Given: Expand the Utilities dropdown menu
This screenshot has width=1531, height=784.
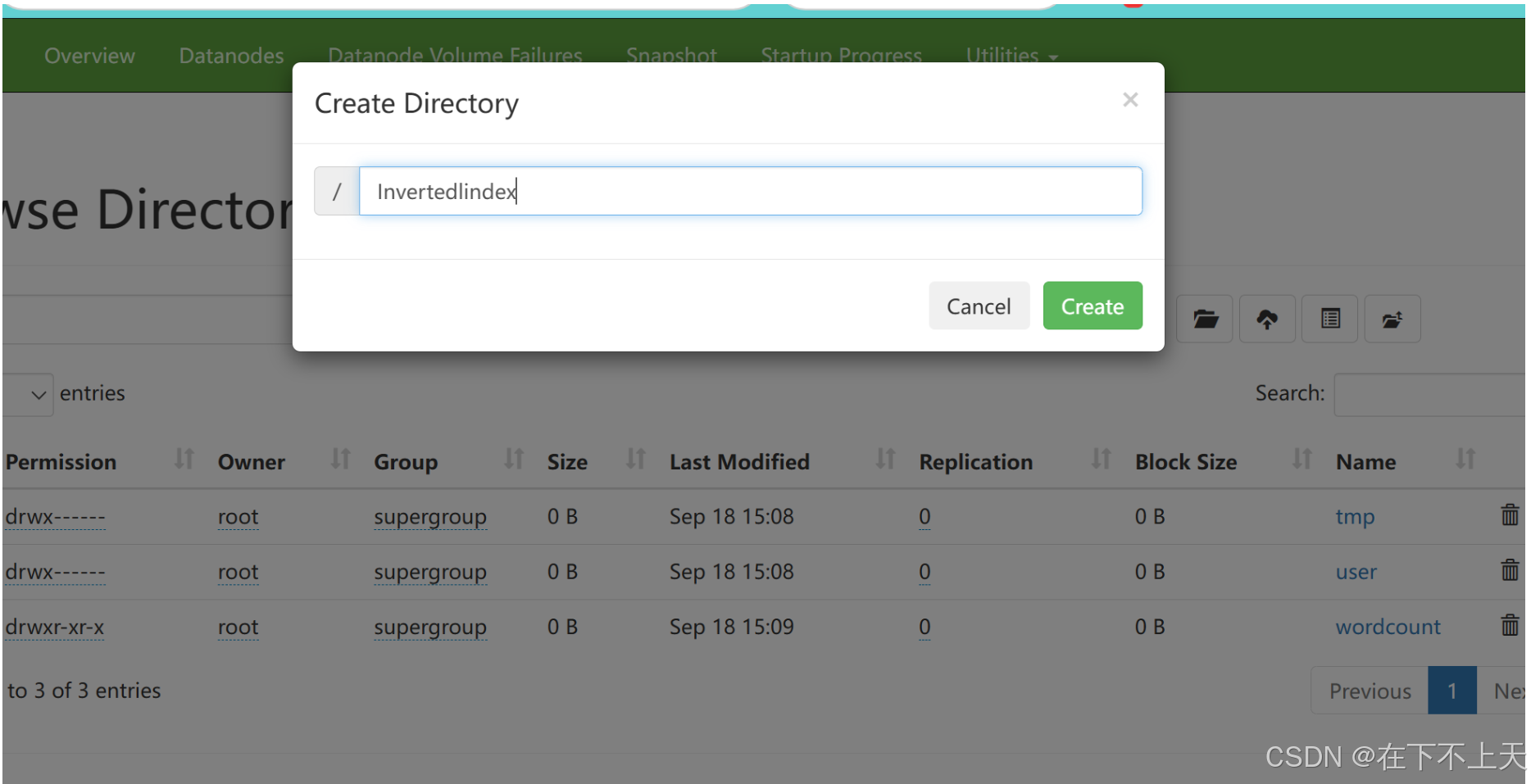Looking at the screenshot, I should [x=1011, y=56].
